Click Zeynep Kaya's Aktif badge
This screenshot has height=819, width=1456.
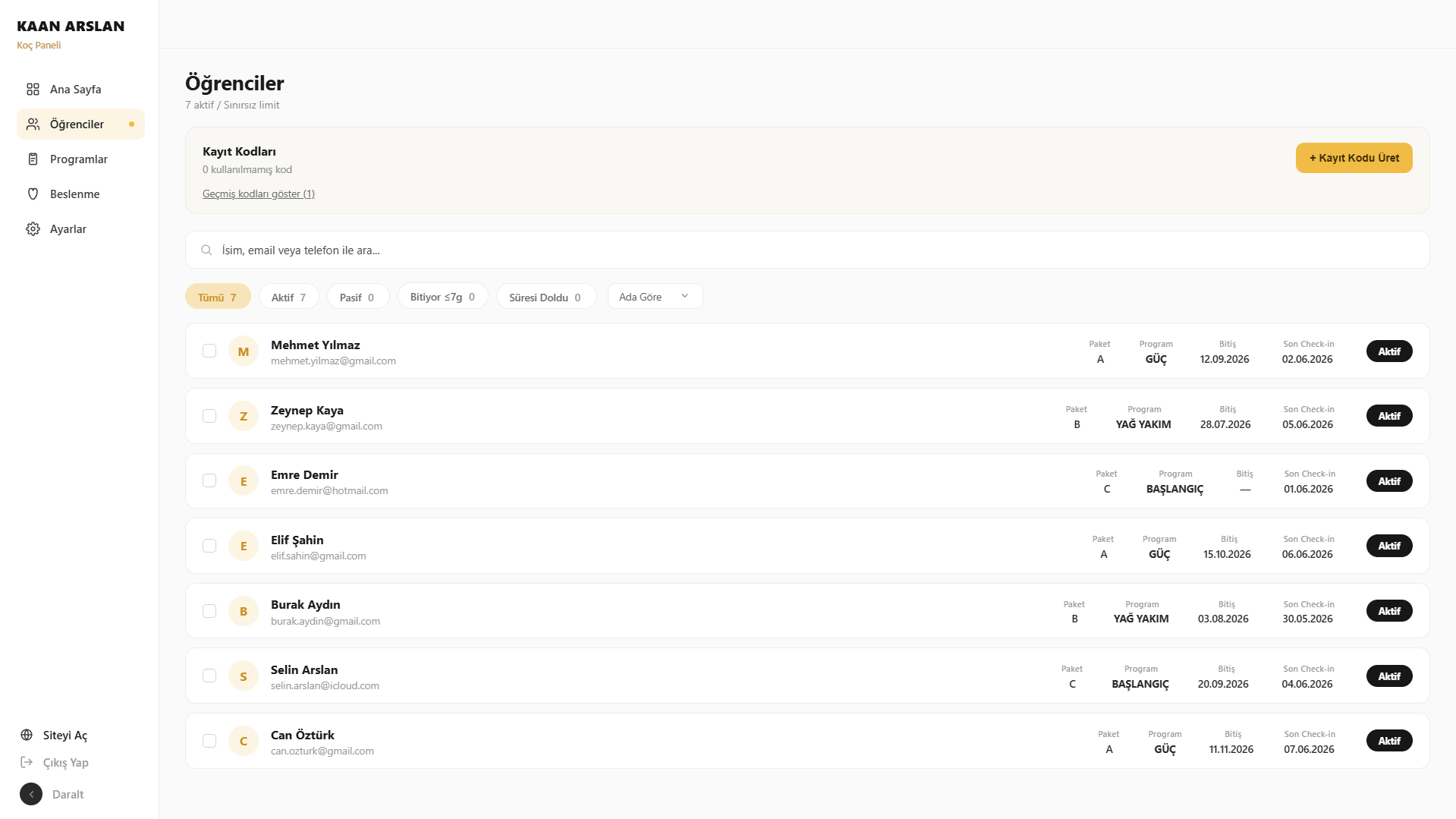1389,416
